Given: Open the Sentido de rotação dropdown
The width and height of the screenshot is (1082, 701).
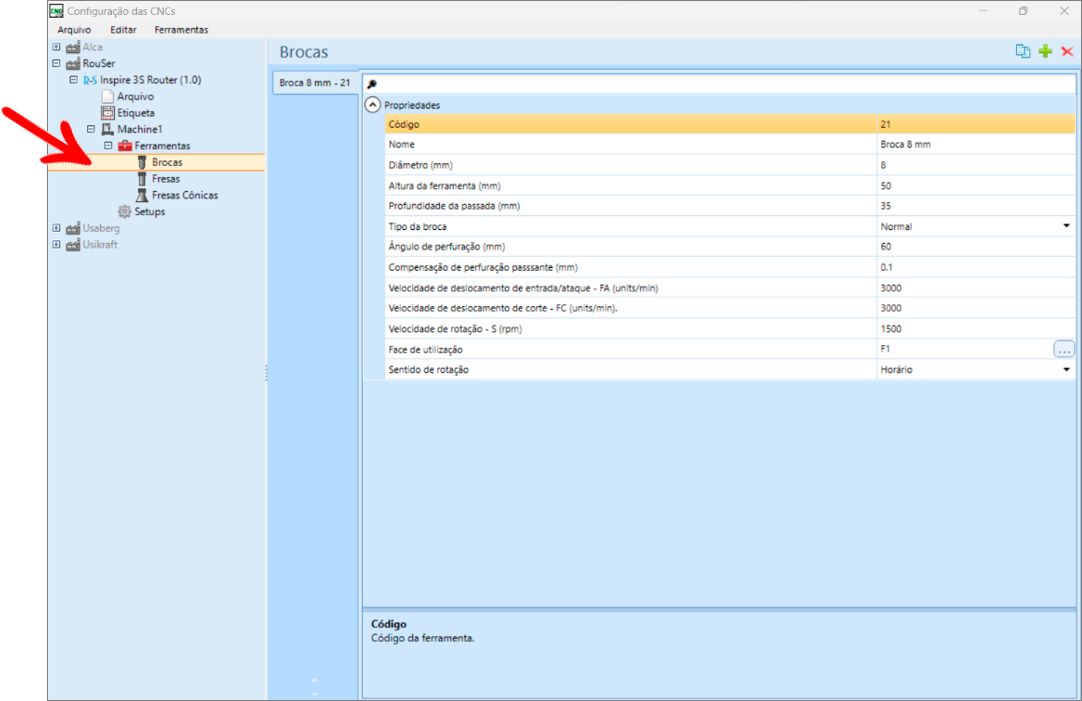Looking at the screenshot, I should pos(1066,370).
